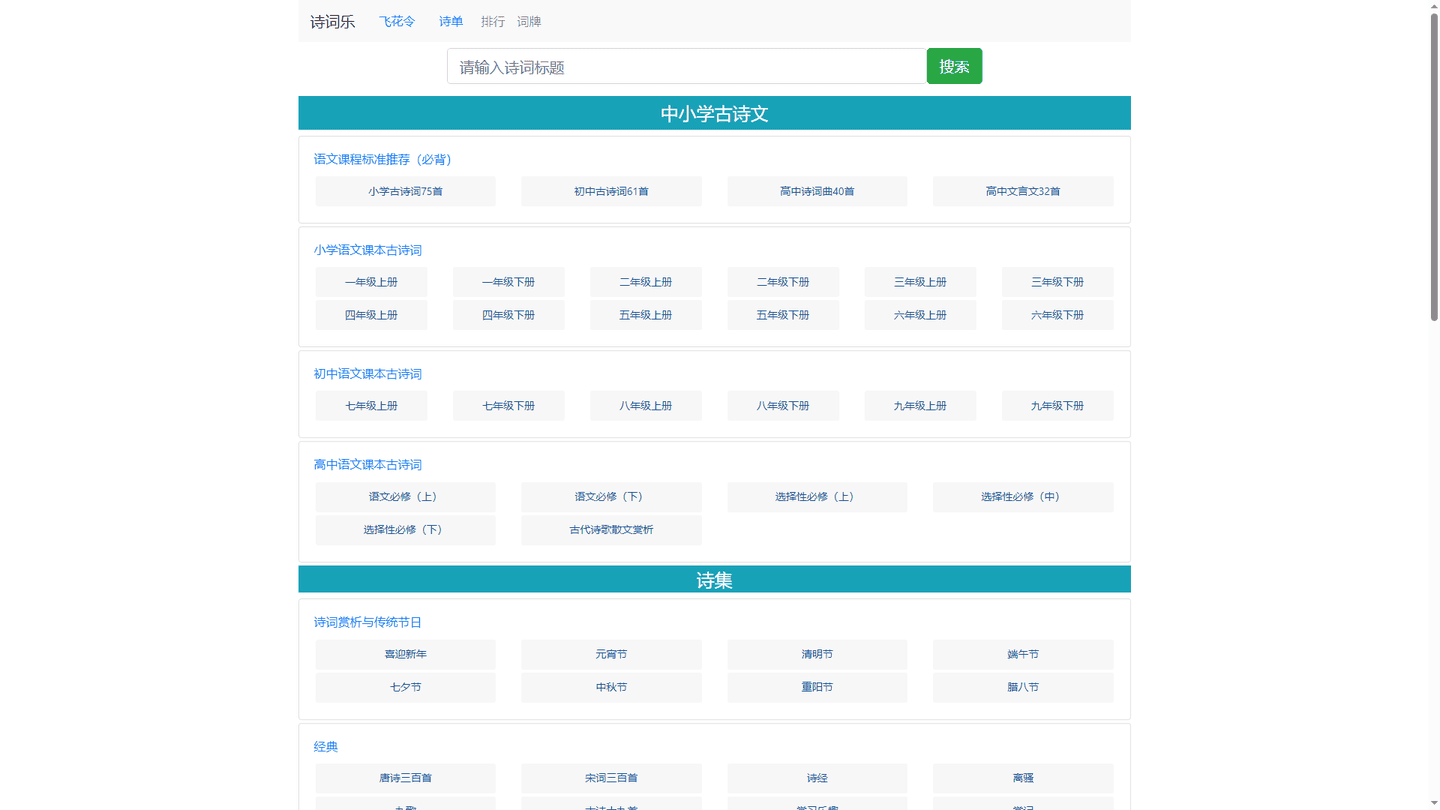Open the 中秋节 collection
The height and width of the screenshot is (810, 1440).
[x=611, y=687]
